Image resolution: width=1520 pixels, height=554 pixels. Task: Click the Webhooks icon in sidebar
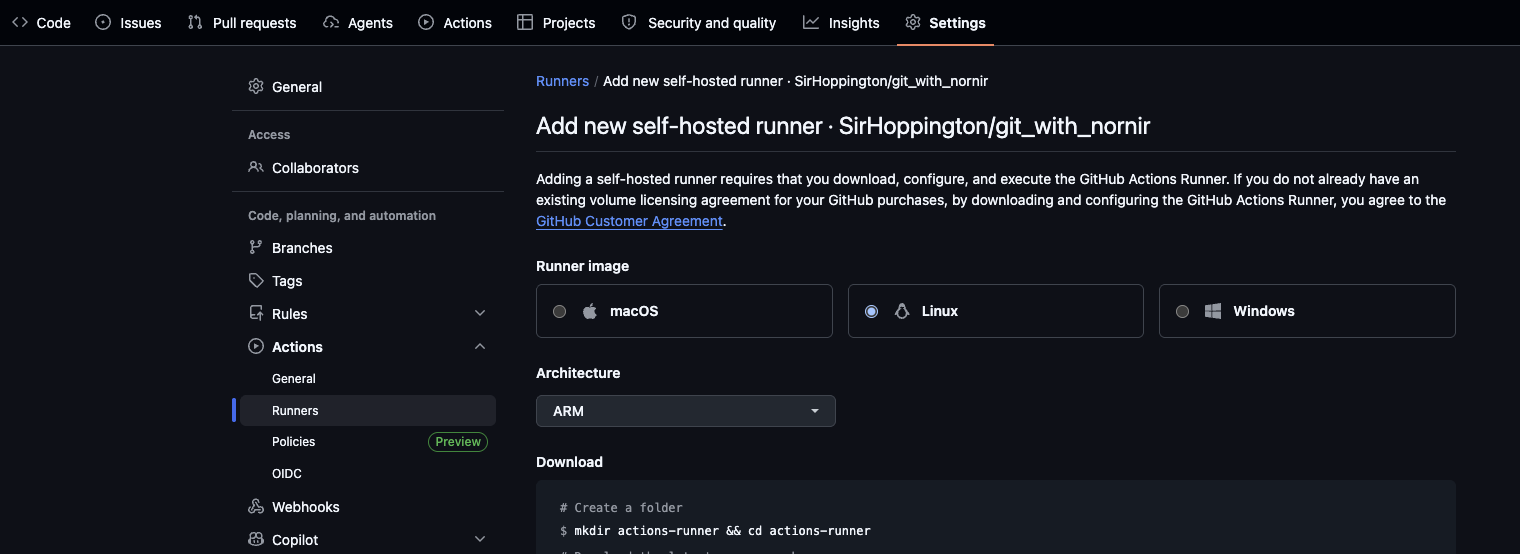tap(256, 506)
